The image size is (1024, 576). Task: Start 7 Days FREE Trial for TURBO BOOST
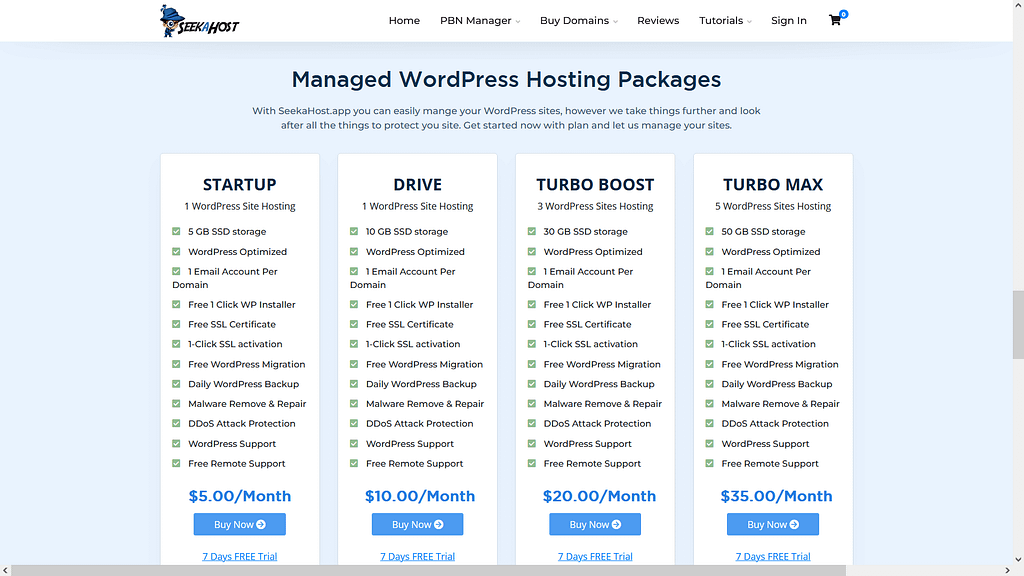coord(595,556)
